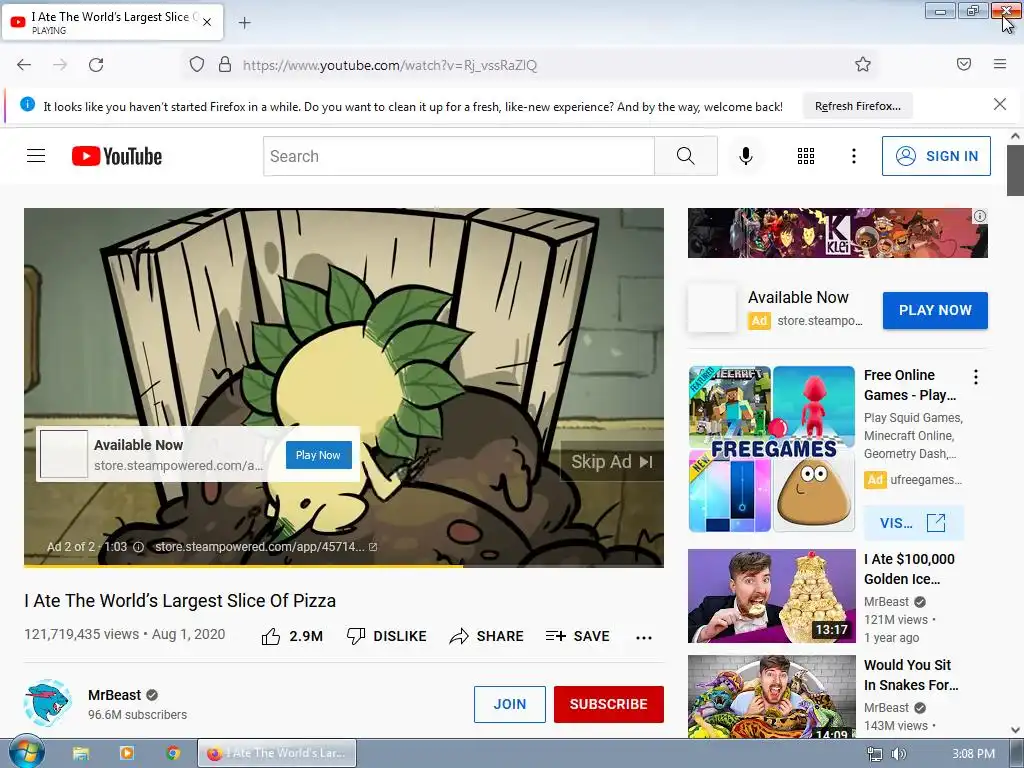Click the page scrollbar down arrow
The width and height of the screenshot is (1024, 768).
[1015, 729]
